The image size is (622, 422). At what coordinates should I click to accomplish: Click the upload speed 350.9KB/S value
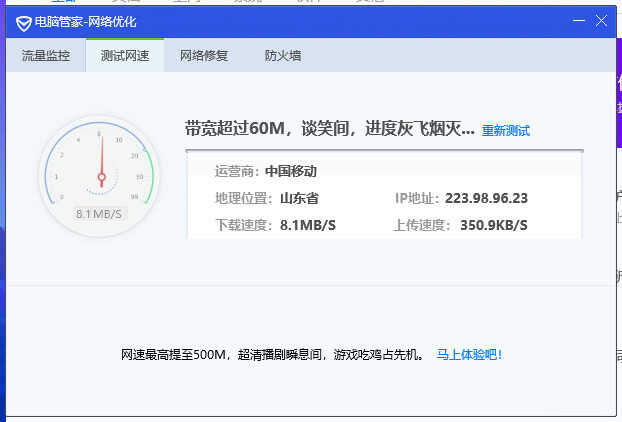click(x=494, y=225)
